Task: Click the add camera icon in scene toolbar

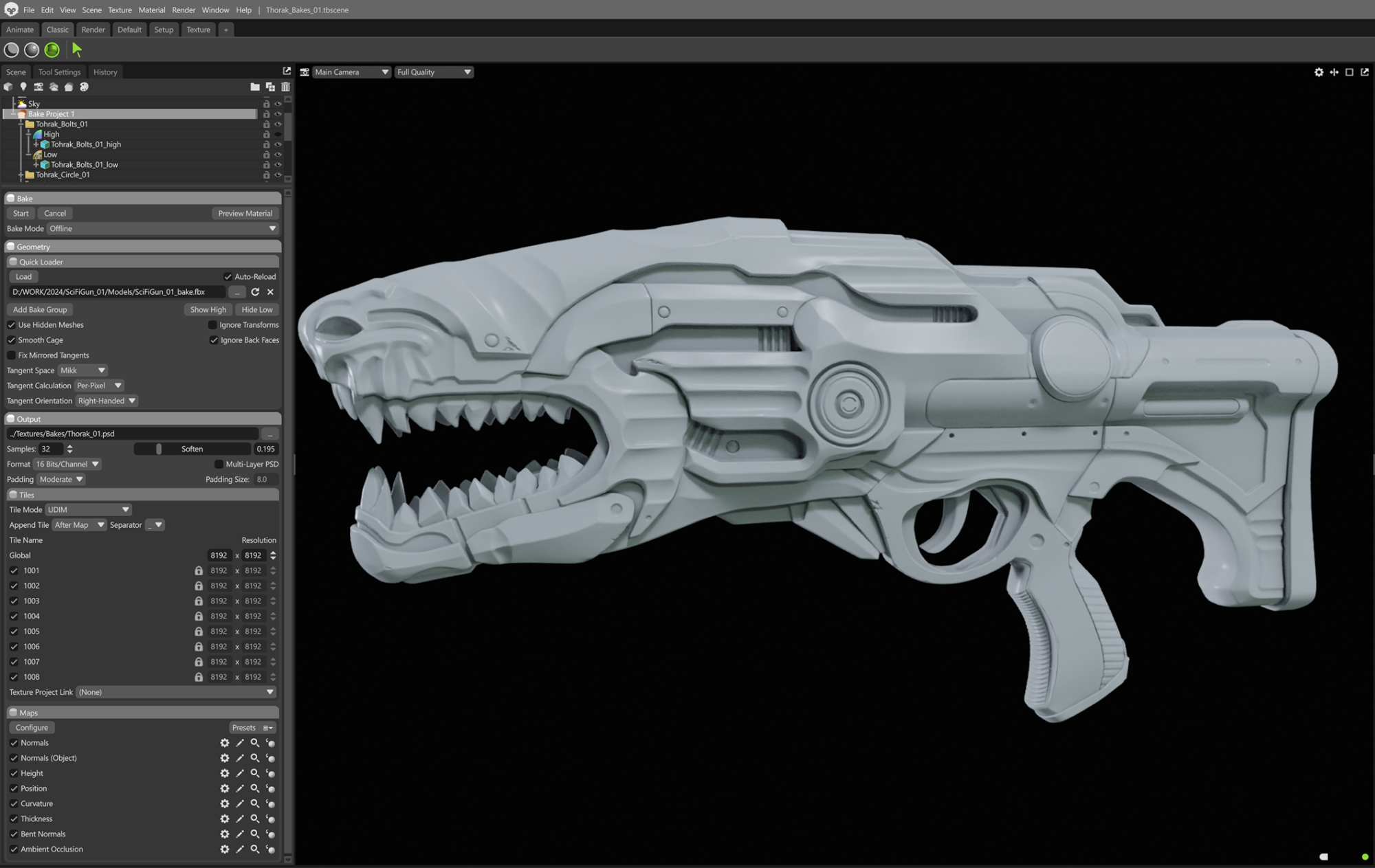Action: pos(38,87)
